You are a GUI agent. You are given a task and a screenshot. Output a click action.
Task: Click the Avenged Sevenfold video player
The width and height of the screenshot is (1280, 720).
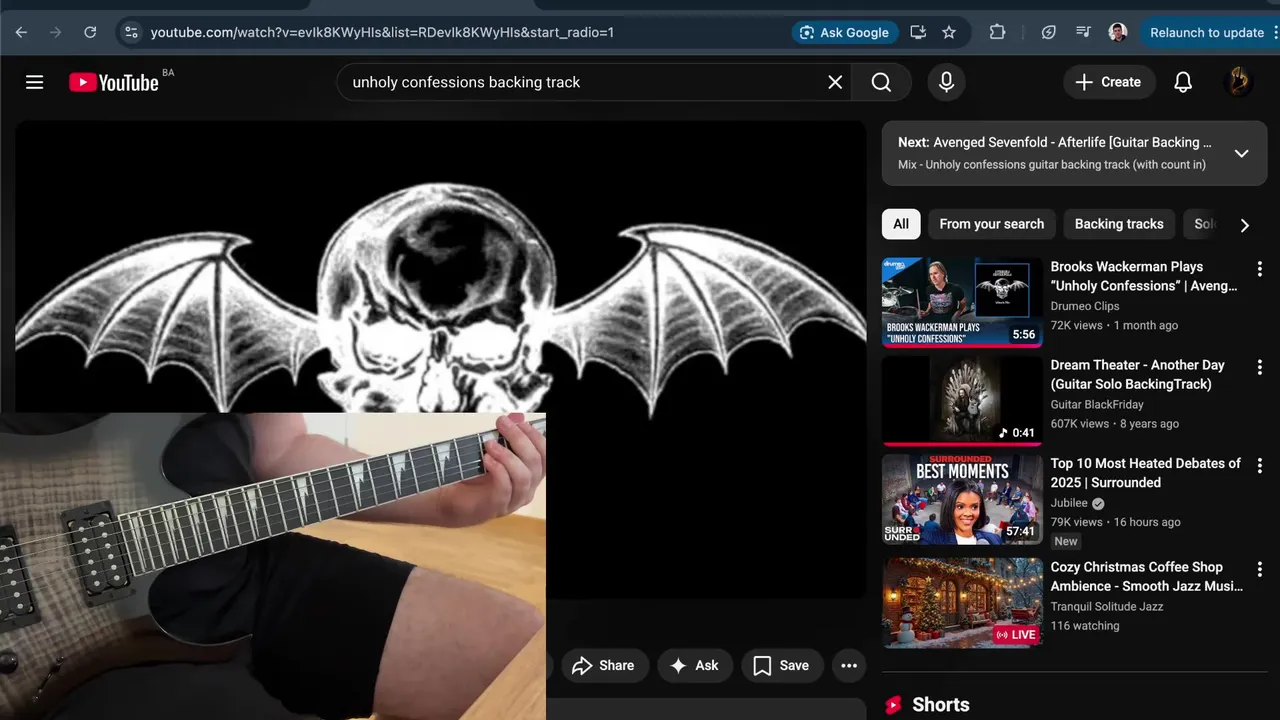click(440, 360)
